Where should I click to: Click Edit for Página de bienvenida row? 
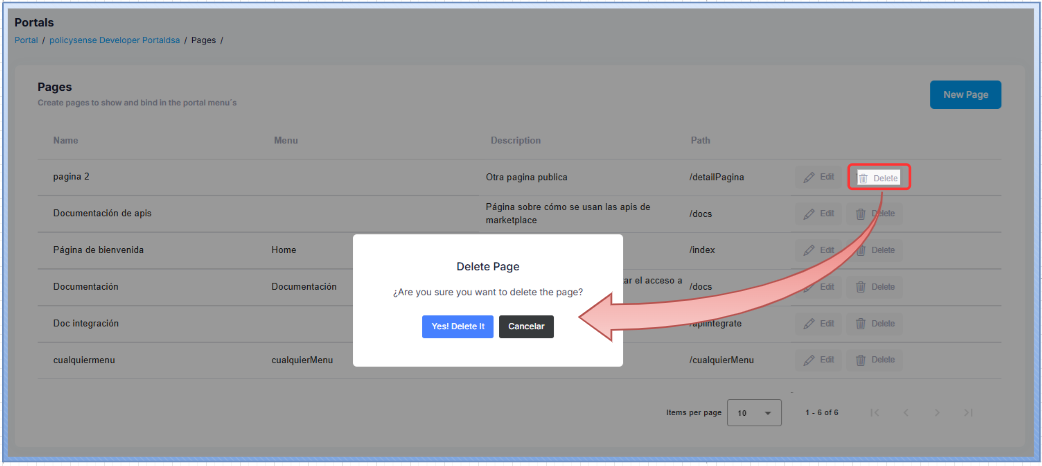[818, 250]
